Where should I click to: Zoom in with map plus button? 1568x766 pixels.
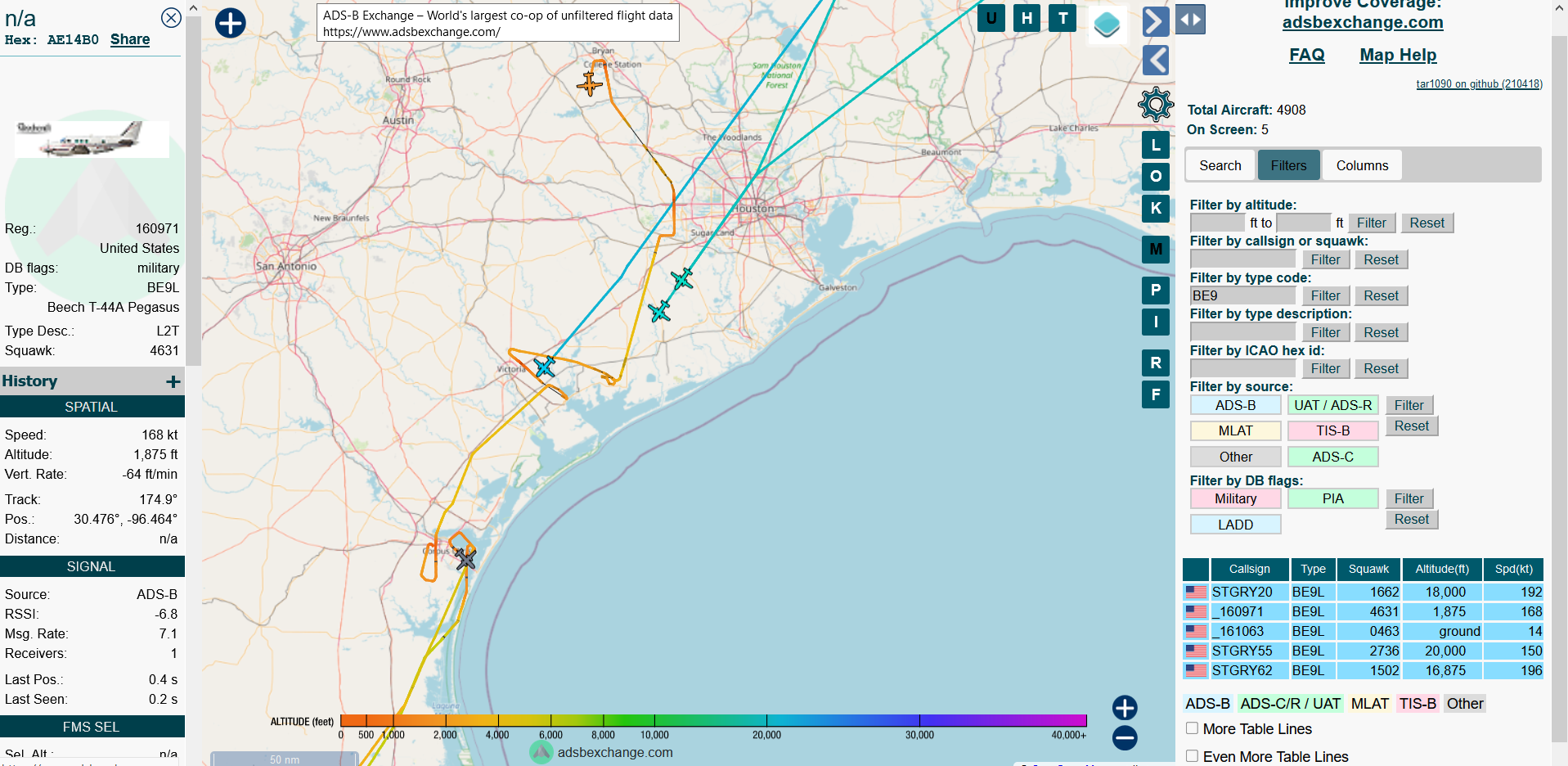[x=1125, y=707]
